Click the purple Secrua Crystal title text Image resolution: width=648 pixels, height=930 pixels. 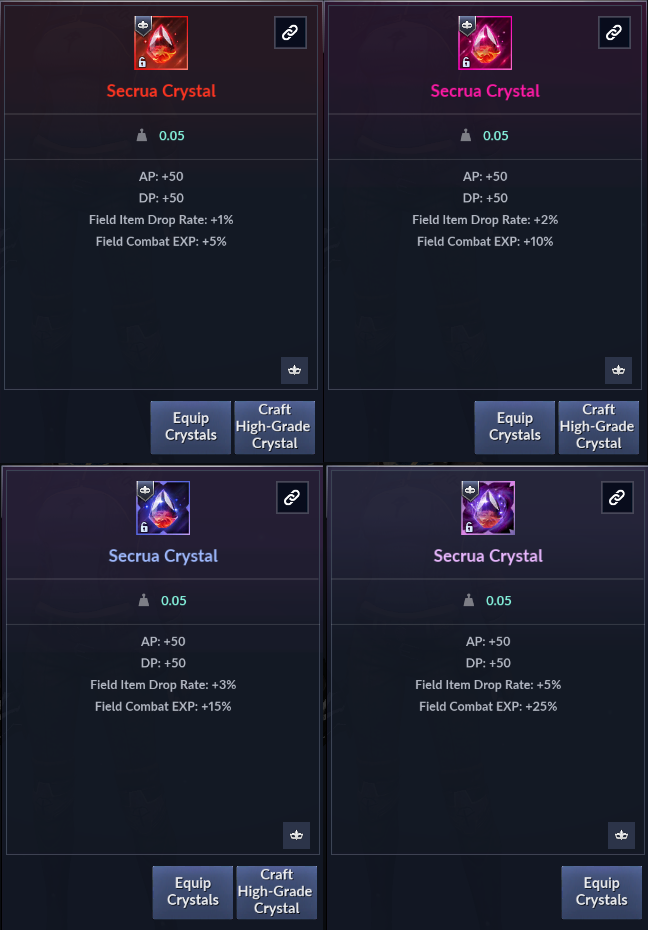(x=488, y=556)
